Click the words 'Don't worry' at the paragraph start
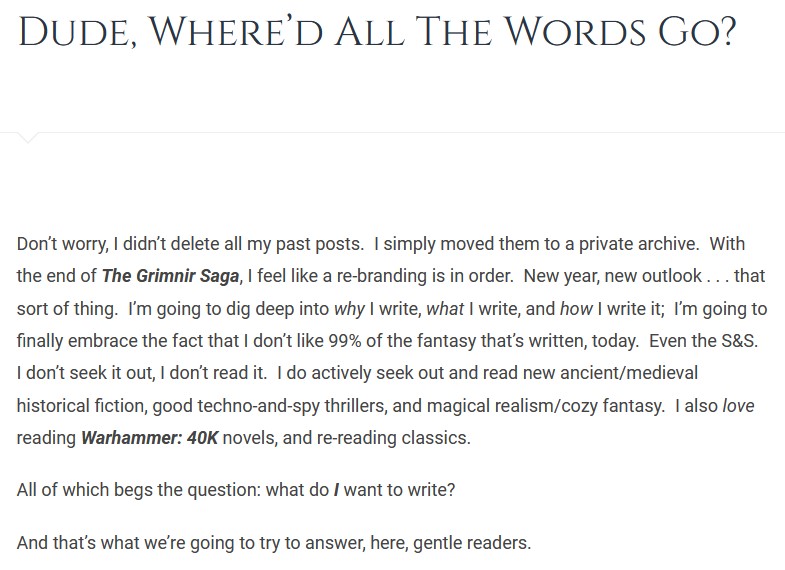 point(62,244)
